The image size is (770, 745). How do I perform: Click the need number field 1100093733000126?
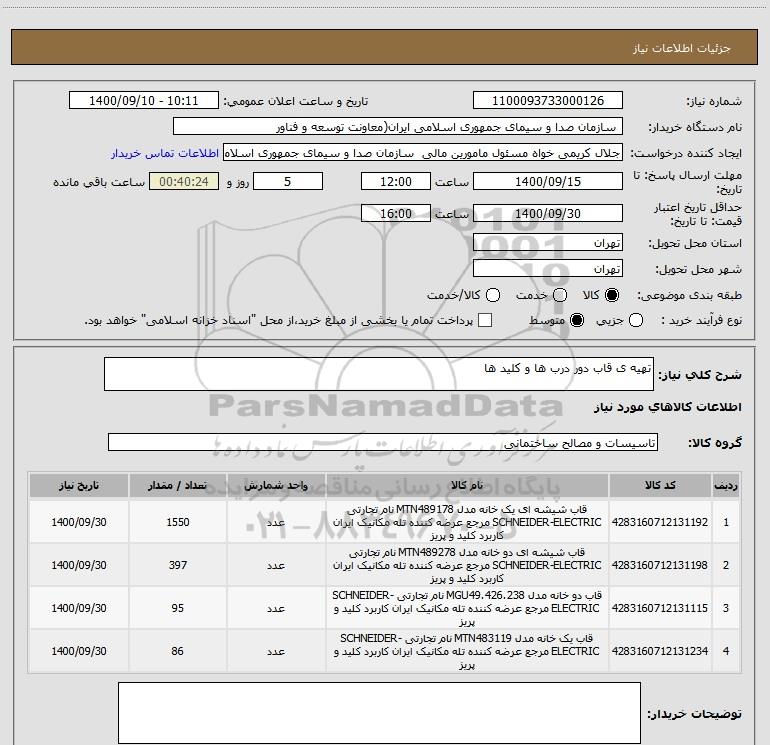click(548, 101)
